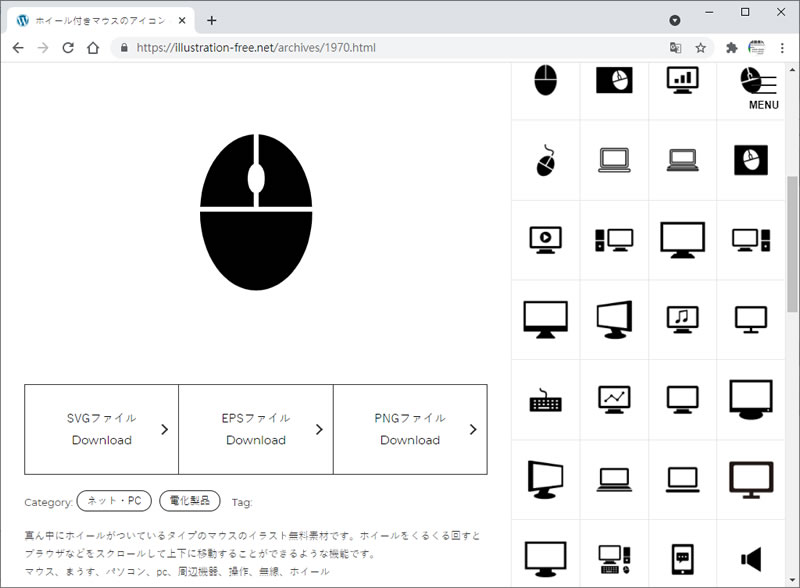
Task: Open the keyboard icon
Action: (545, 400)
